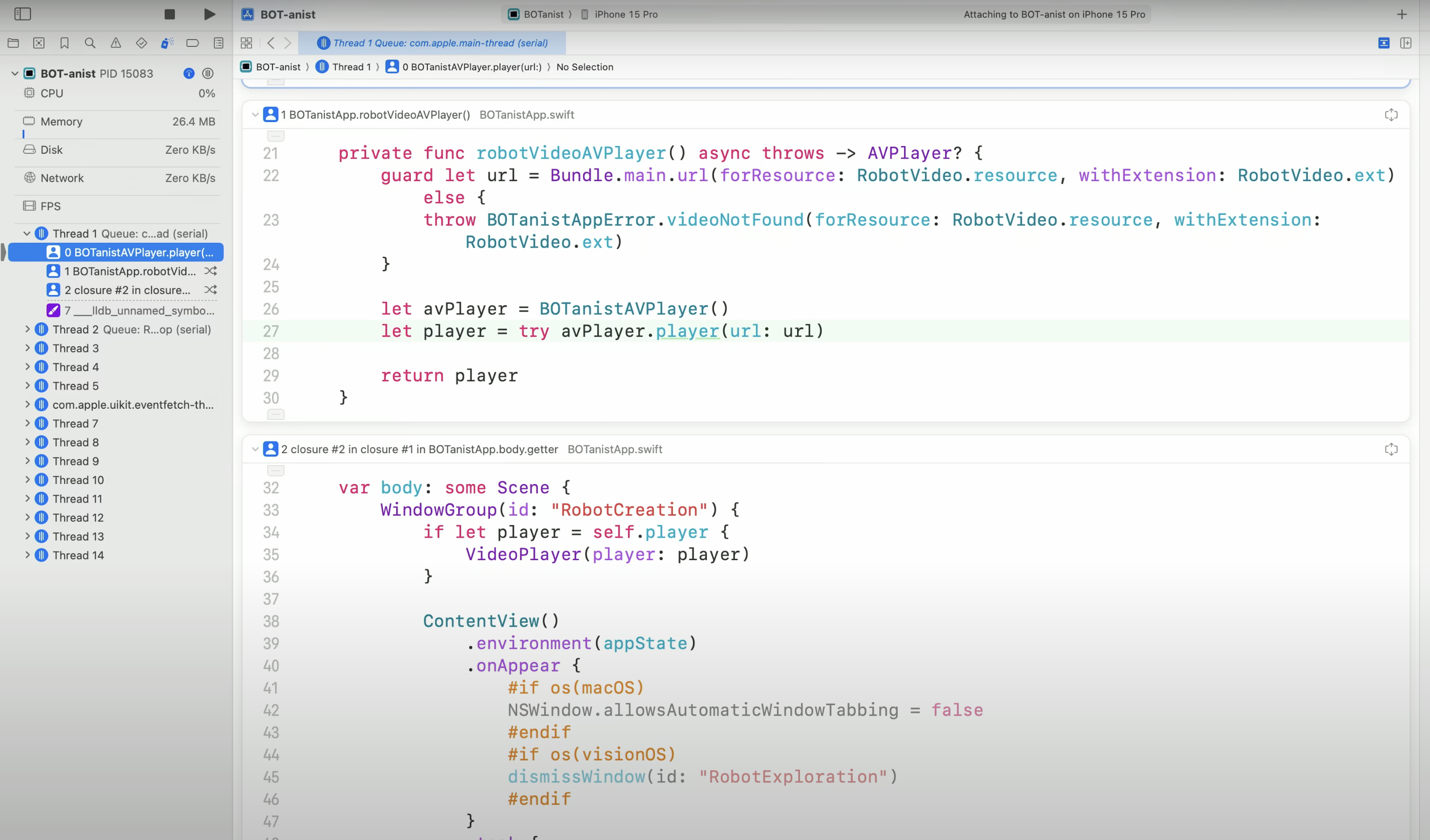Screen dimensions: 1430x840
Task: Stop the running BOT-anist app
Action: click(x=169, y=14)
